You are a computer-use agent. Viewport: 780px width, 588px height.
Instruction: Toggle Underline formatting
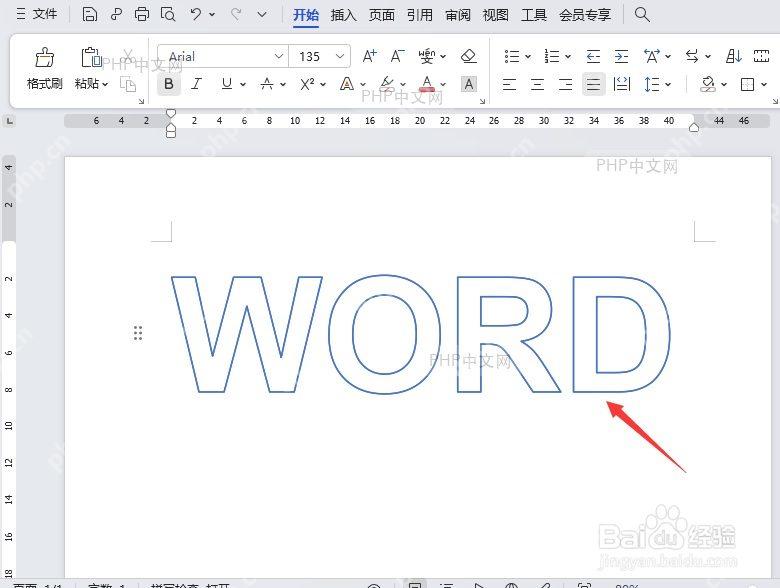[x=227, y=84]
